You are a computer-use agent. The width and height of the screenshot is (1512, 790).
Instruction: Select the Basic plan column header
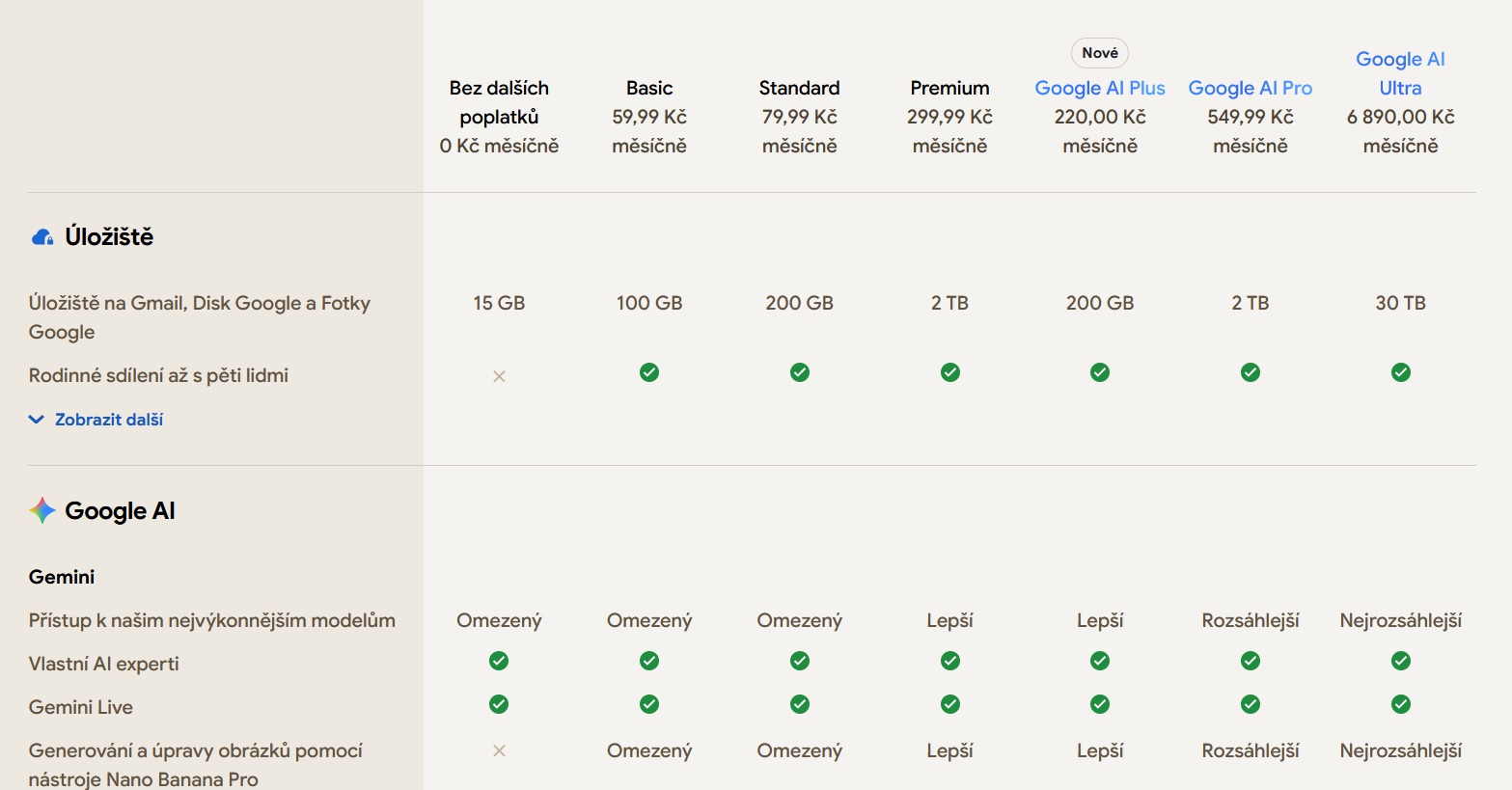pos(649,88)
